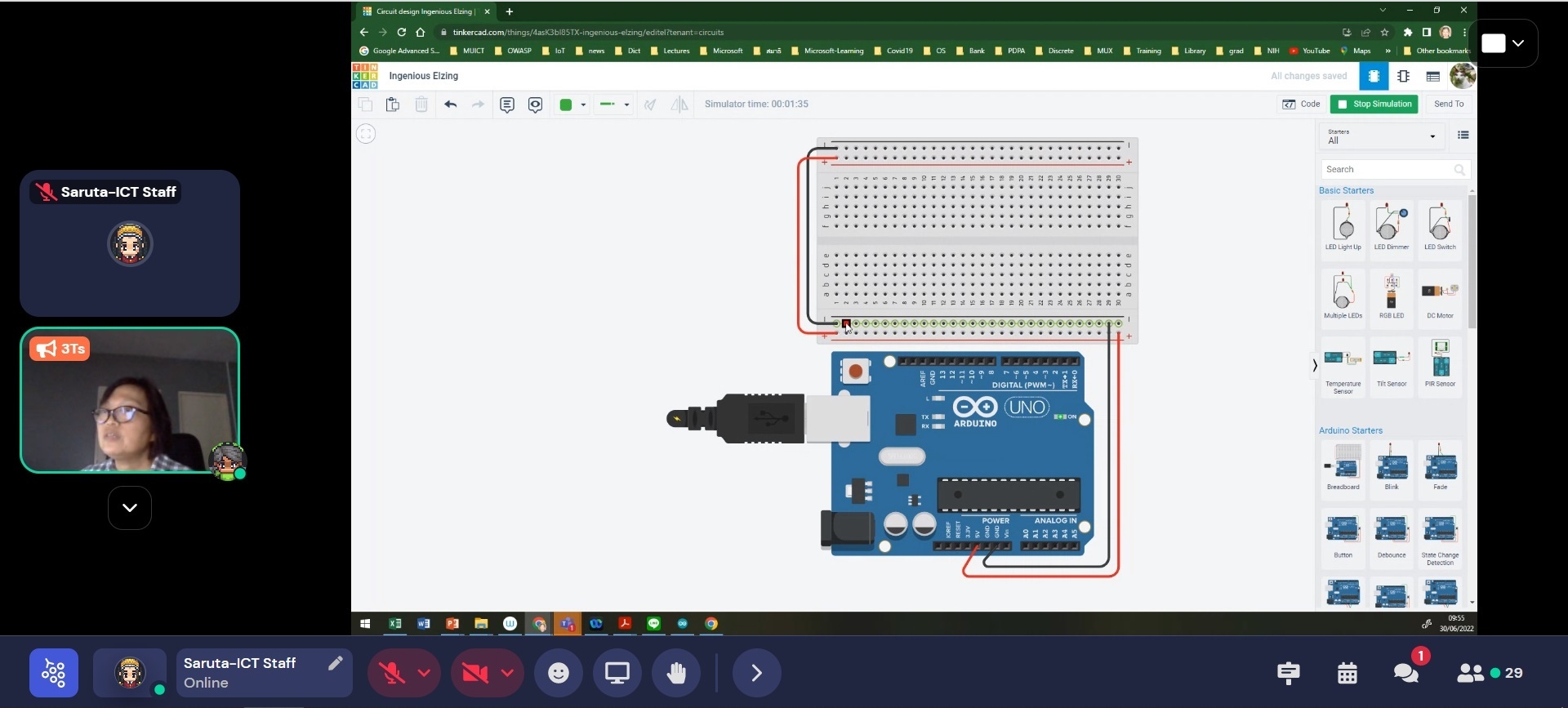1568x708 pixels.
Task: Click the Stop Simulation button
Action: coord(1374,104)
